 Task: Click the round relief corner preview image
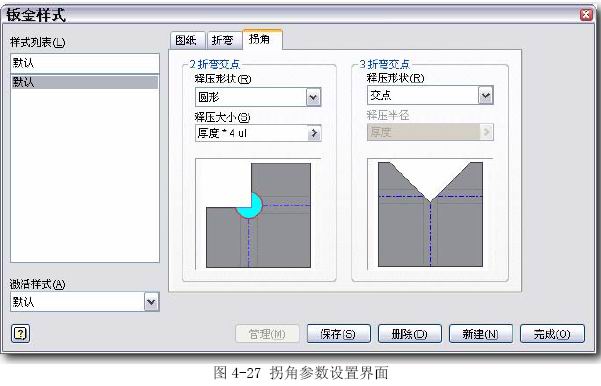(x=258, y=214)
